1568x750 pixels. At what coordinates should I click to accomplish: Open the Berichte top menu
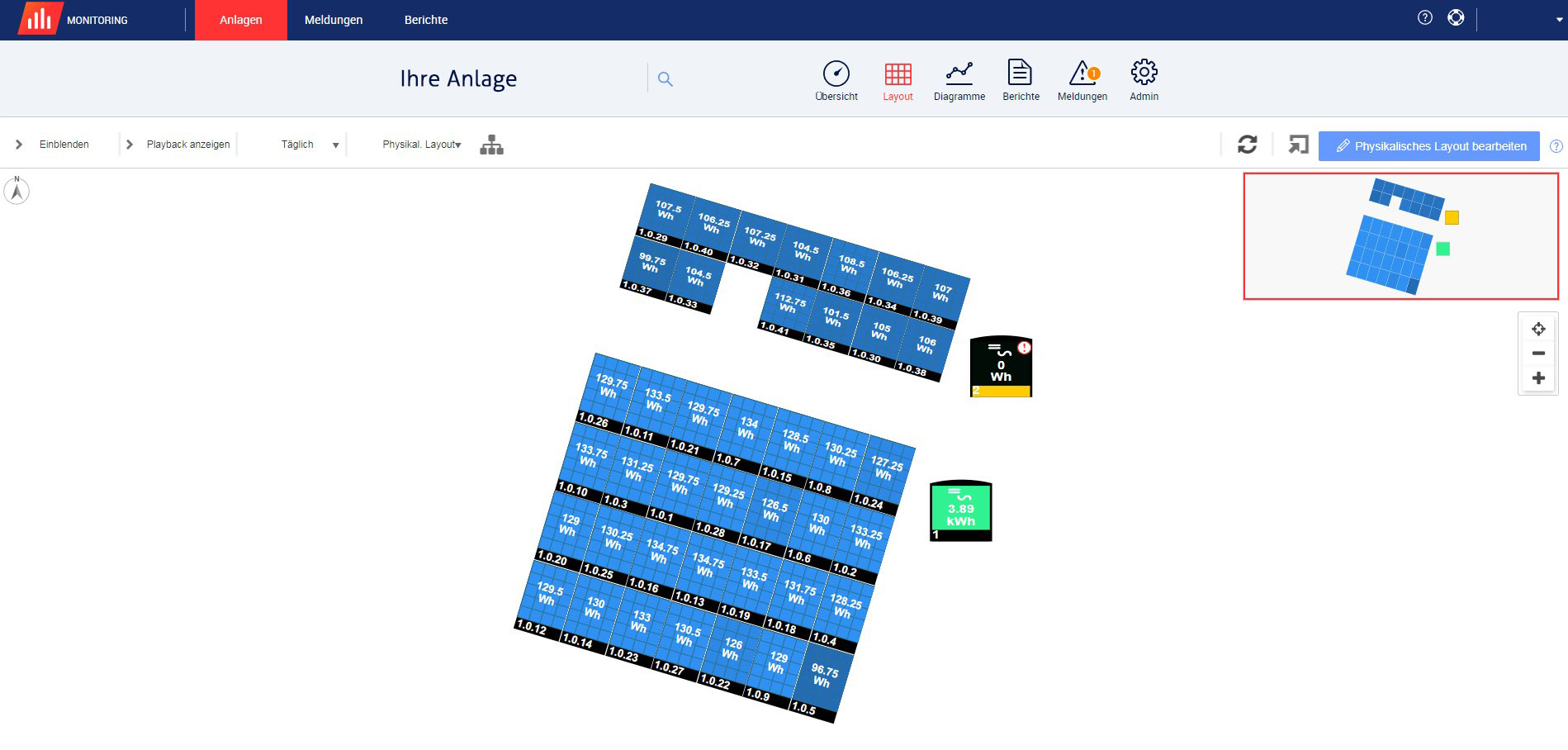tap(426, 20)
